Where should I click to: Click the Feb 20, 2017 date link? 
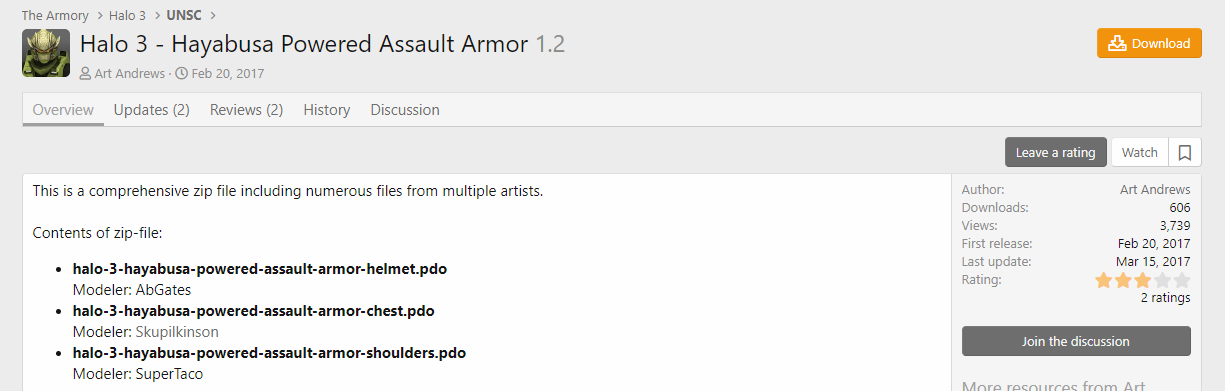(x=228, y=73)
